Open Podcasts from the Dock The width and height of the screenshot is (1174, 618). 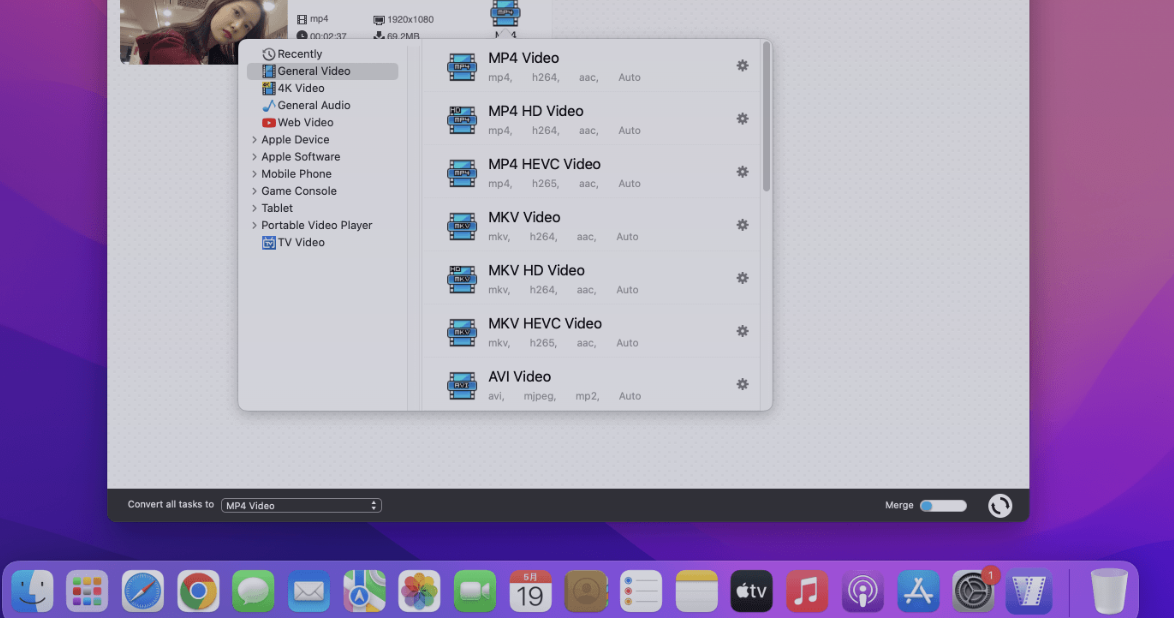pos(863,591)
